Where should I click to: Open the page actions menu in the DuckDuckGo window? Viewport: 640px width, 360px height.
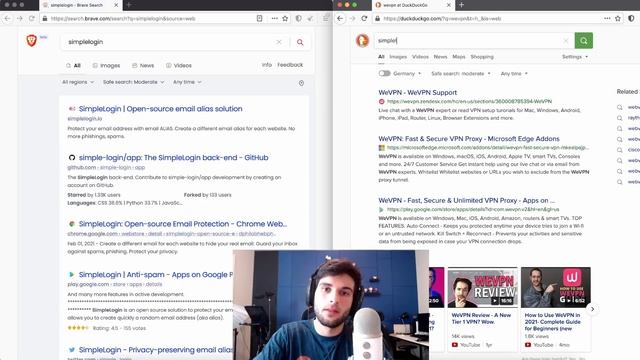[x=607, y=18]
